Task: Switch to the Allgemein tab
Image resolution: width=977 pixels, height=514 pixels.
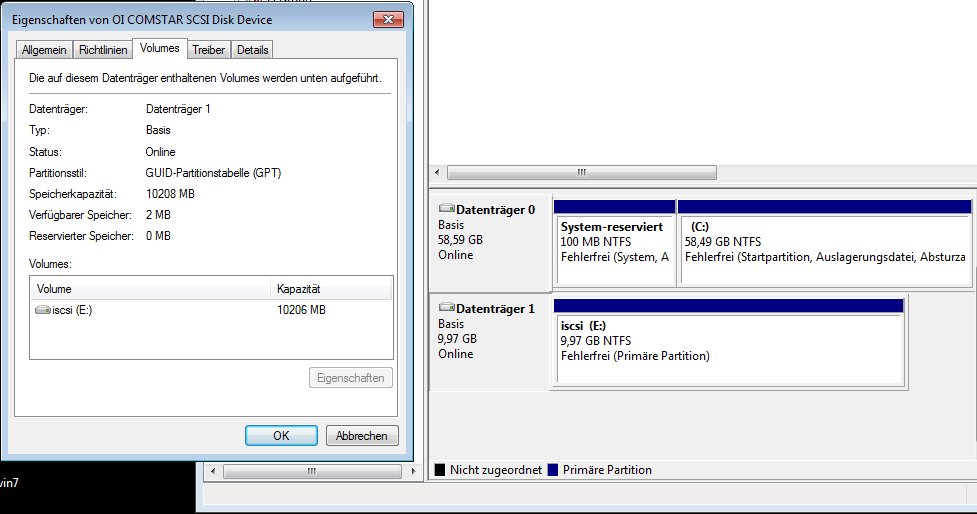Action: (x=44, y=50)
